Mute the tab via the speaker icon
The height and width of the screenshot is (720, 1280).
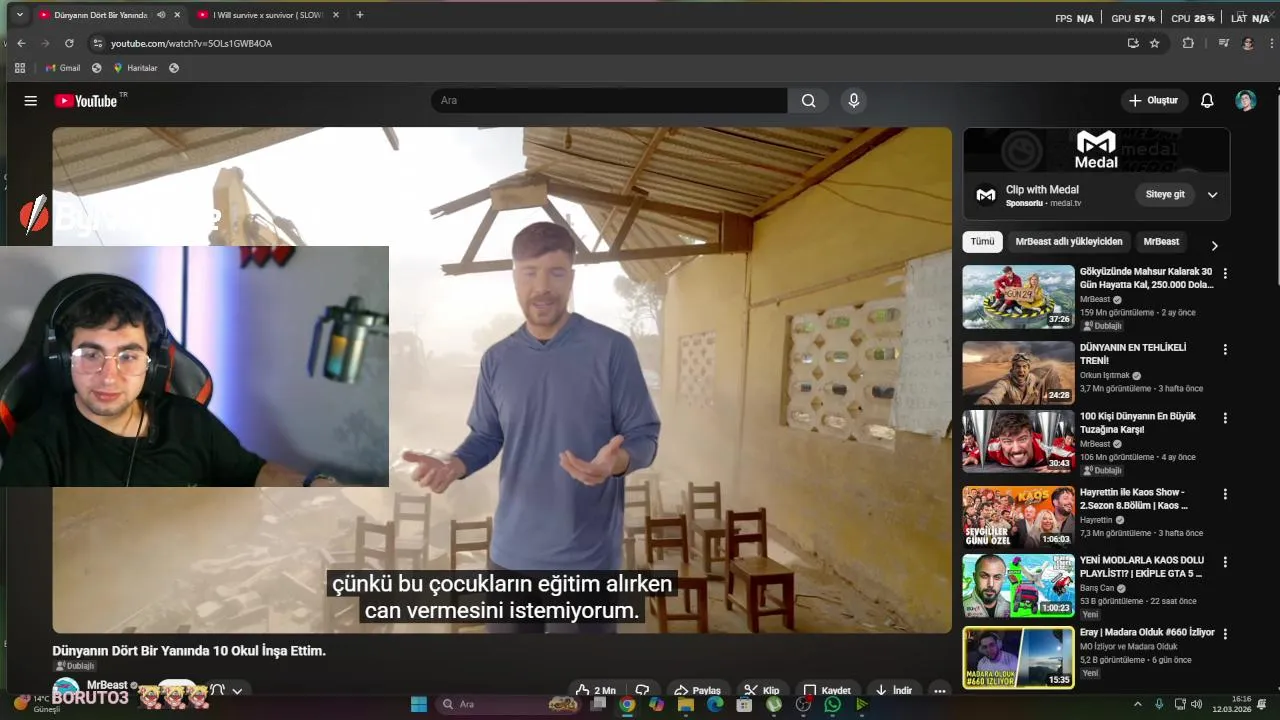tap(161, 15)
